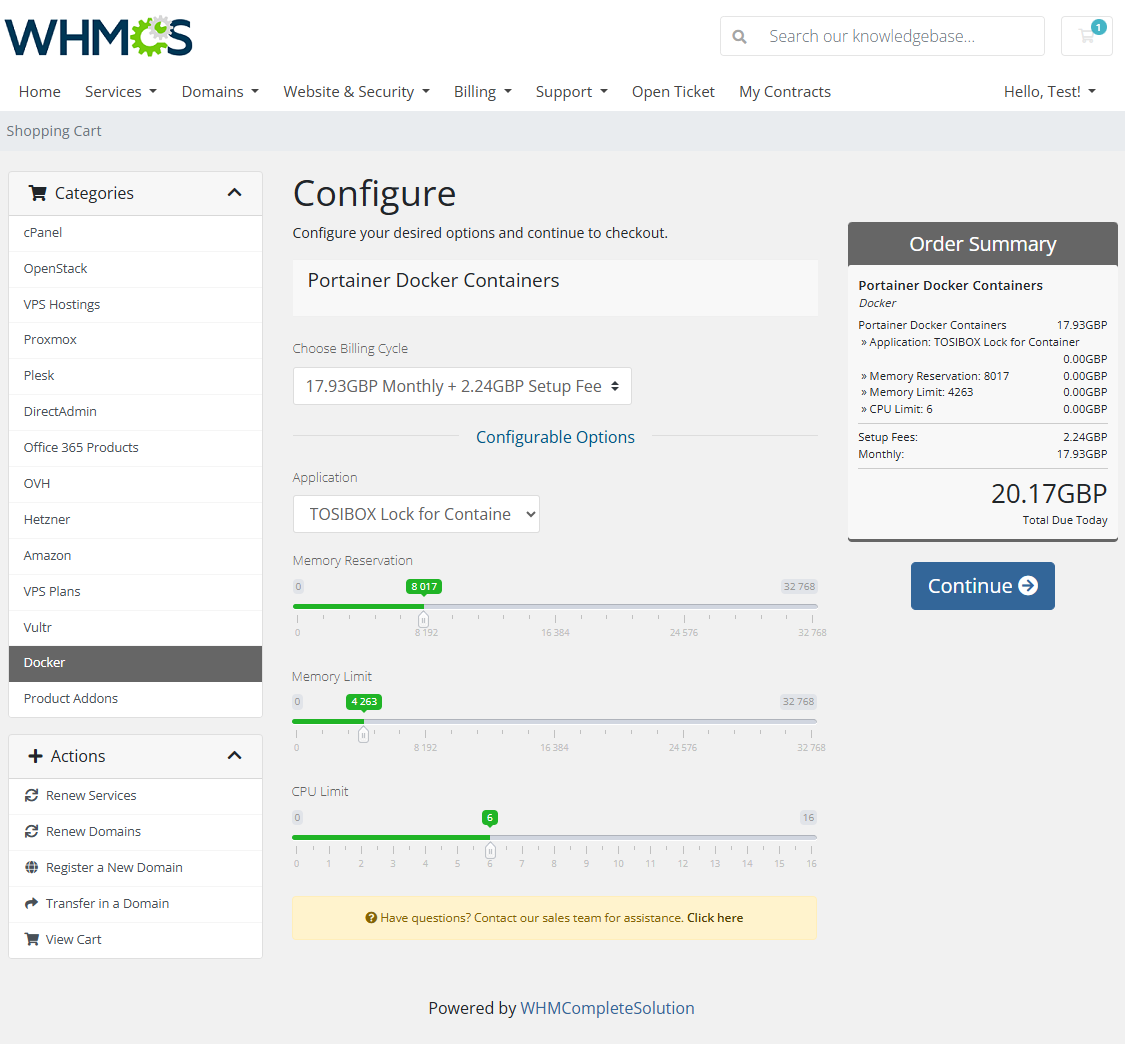Select the Product Addons category
1125x1044 pixels.
[136, 698]
